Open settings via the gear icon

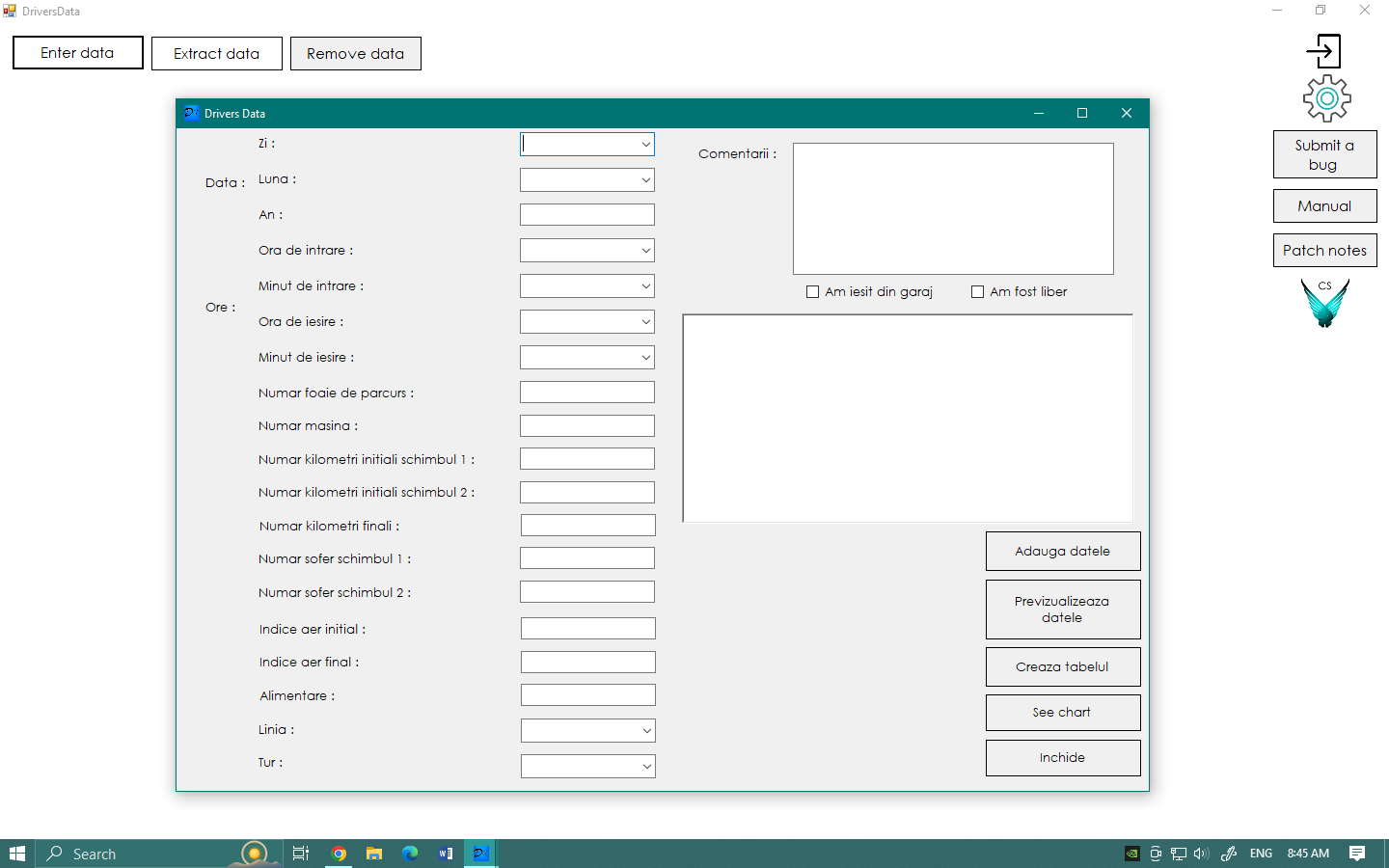point(1326,98)
